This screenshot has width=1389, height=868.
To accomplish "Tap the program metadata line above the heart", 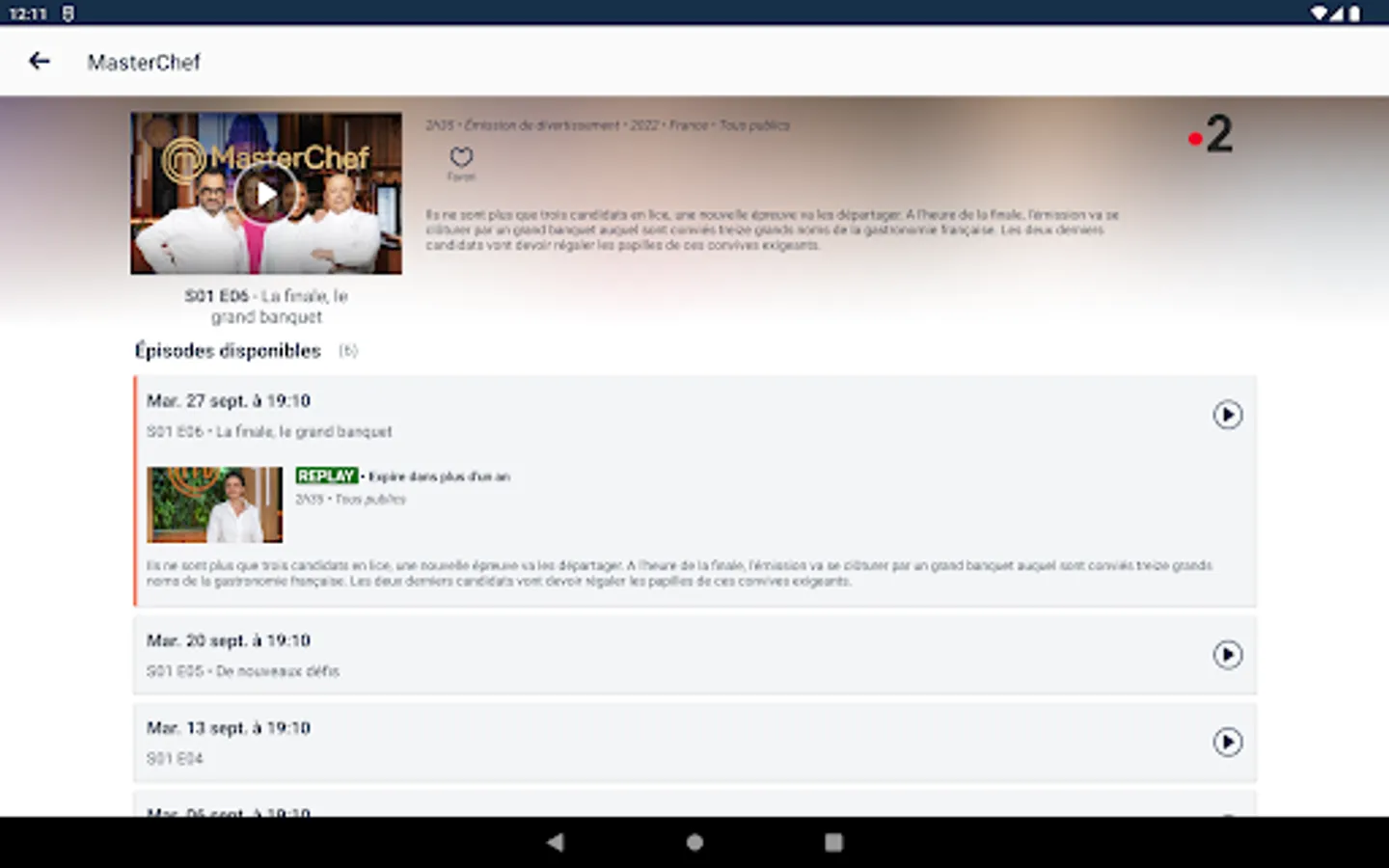I will point(608,125).
